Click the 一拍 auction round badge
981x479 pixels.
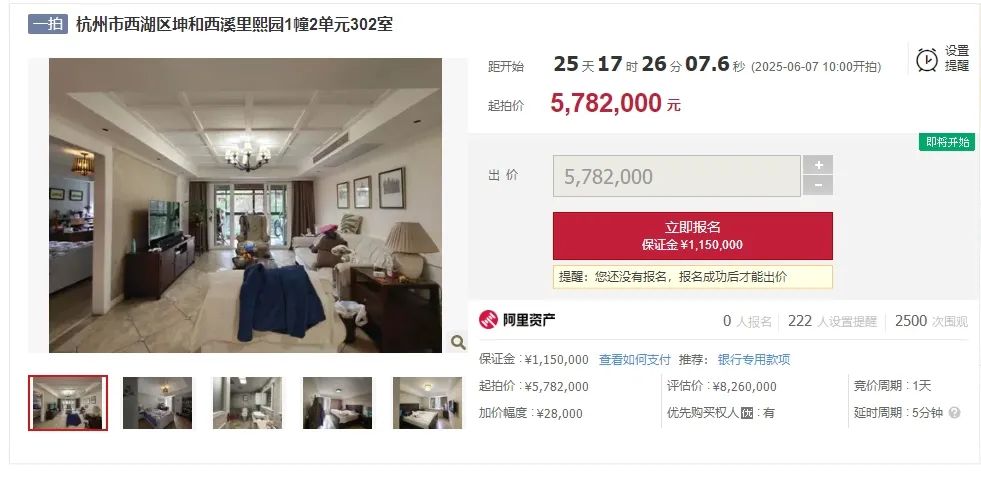48,24
